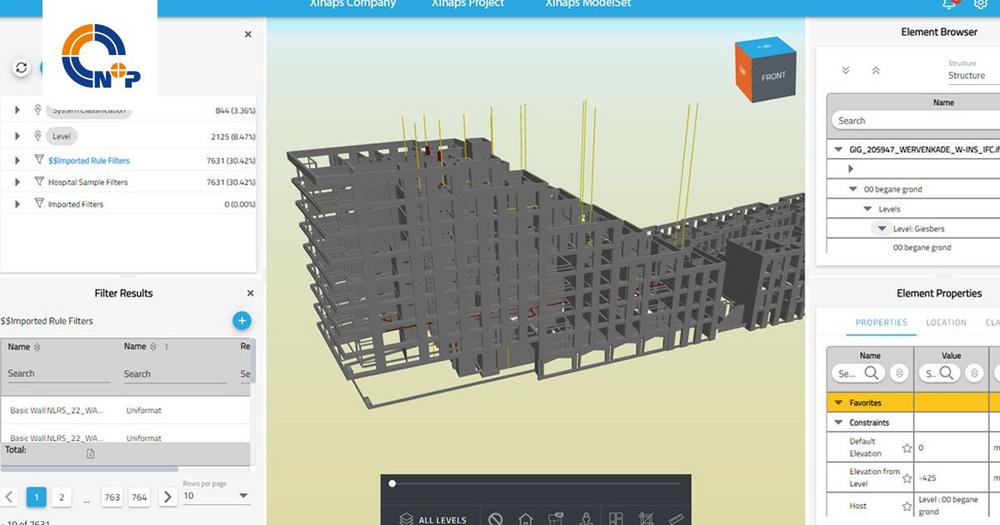Click the properties Value search box
Viewport: 1000px width, 525px height.
pyautogui.click(x=939, y=373)
